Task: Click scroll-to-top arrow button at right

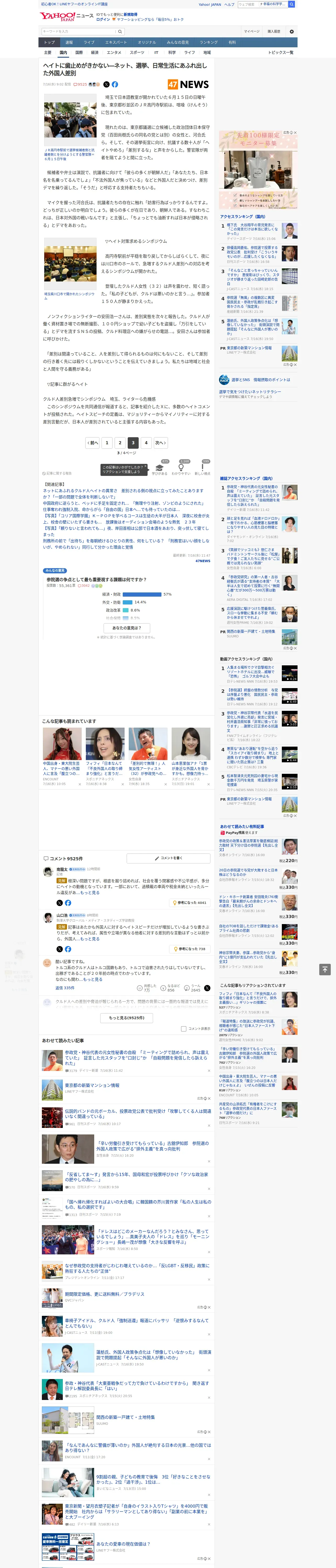Action: point(325,969)
